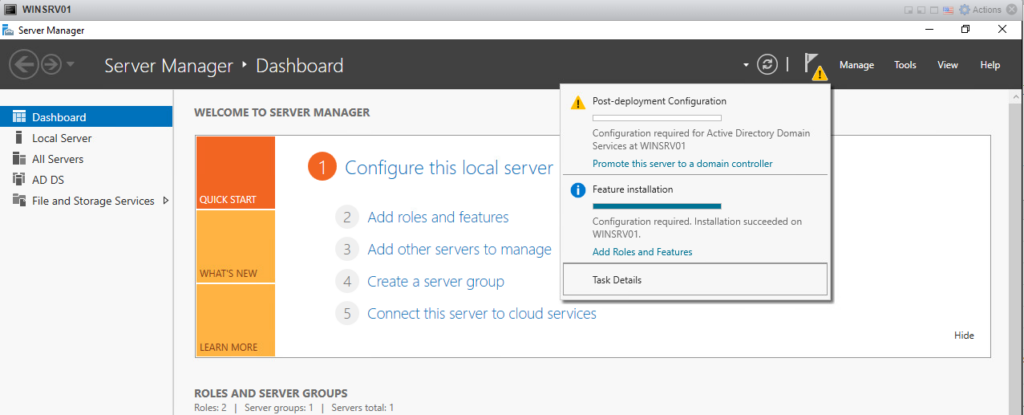Click the WELCOME TO SERVER MANAGER heading

282,112
